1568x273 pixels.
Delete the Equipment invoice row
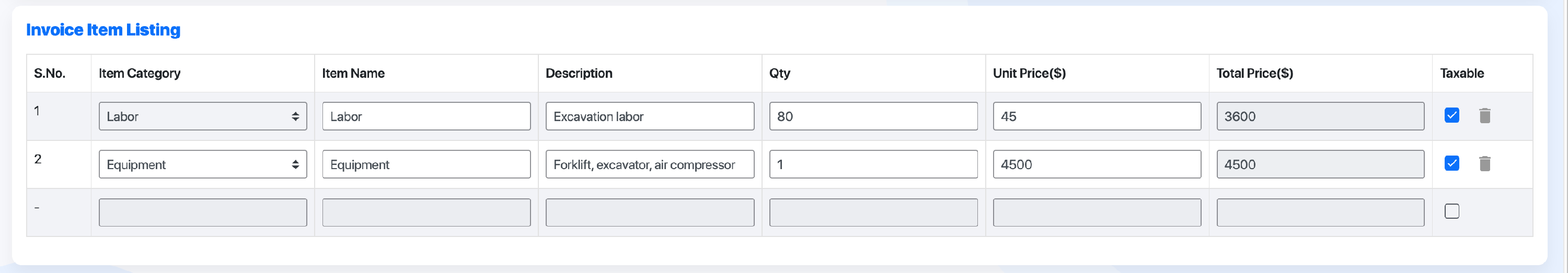(1484, 163)
